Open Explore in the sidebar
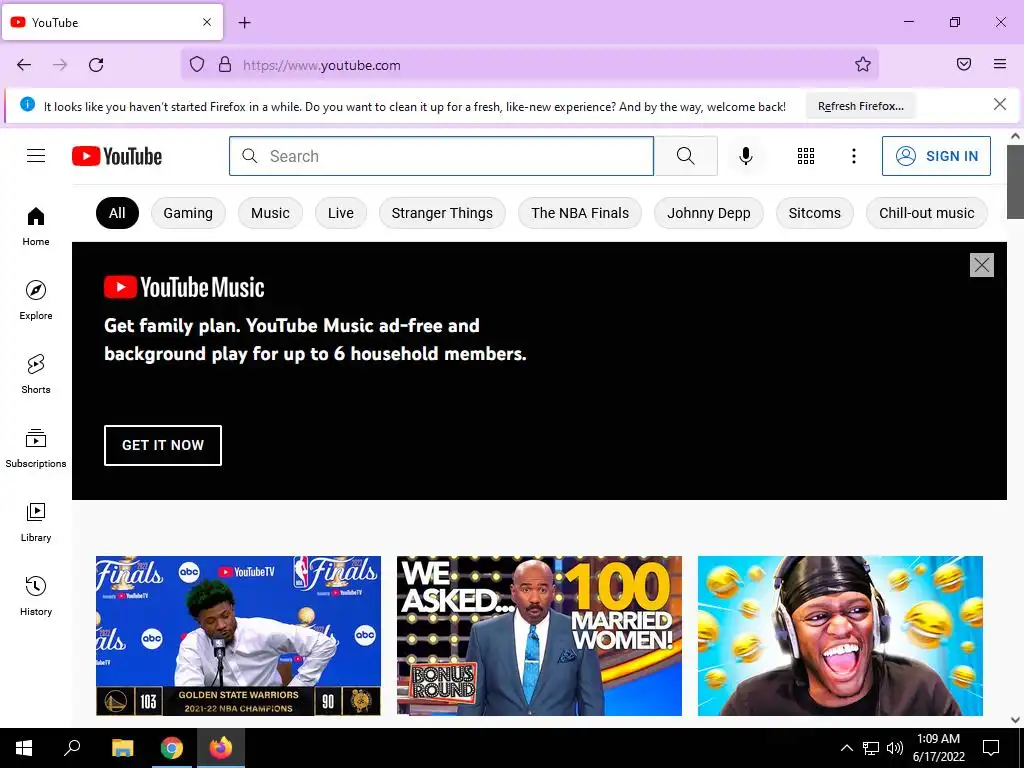 click(36, 300)
